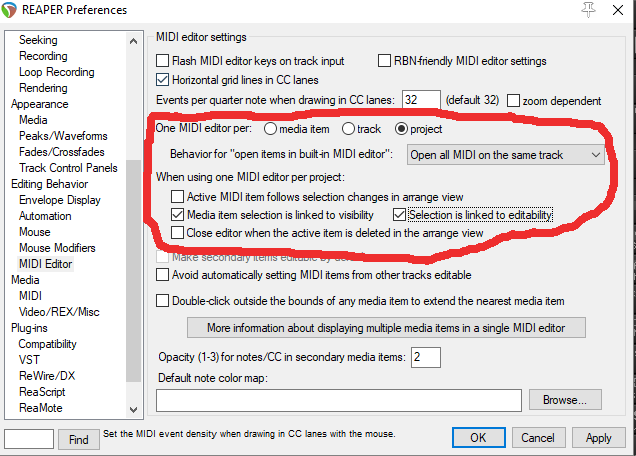Check Avoid automatically setting MIDI items editable
Viewport: 636px width, 456px height.
(163, 275)
